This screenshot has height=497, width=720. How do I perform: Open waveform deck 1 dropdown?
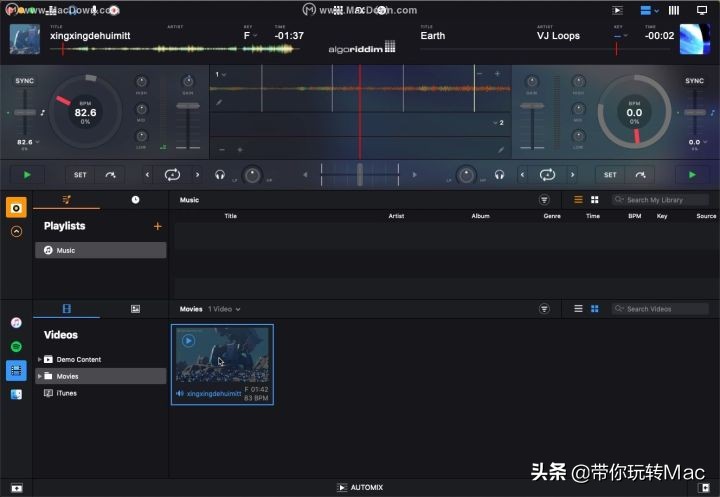click(220, 74)
